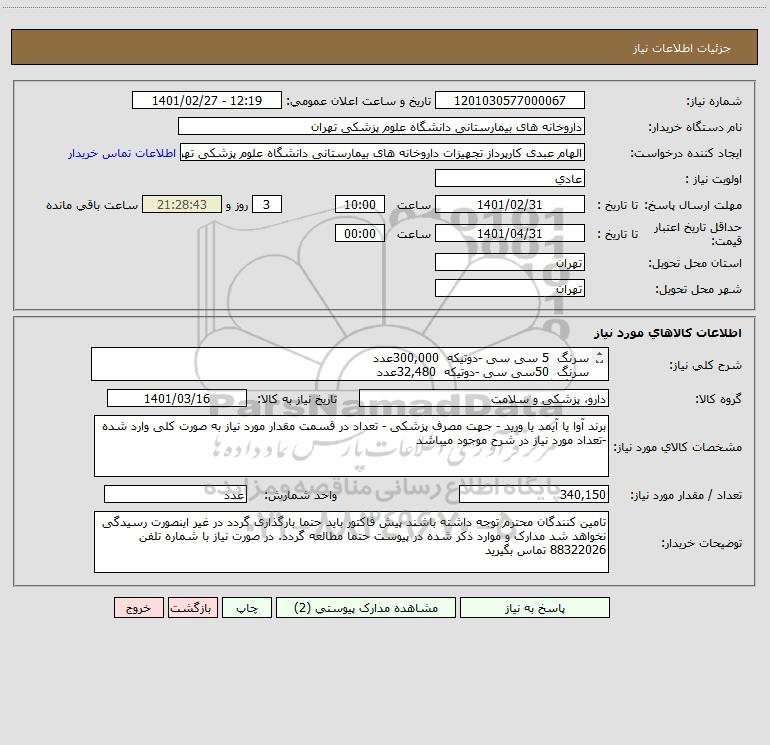Click the label حداقل تاریخ اعتبار قیمت

698,234
